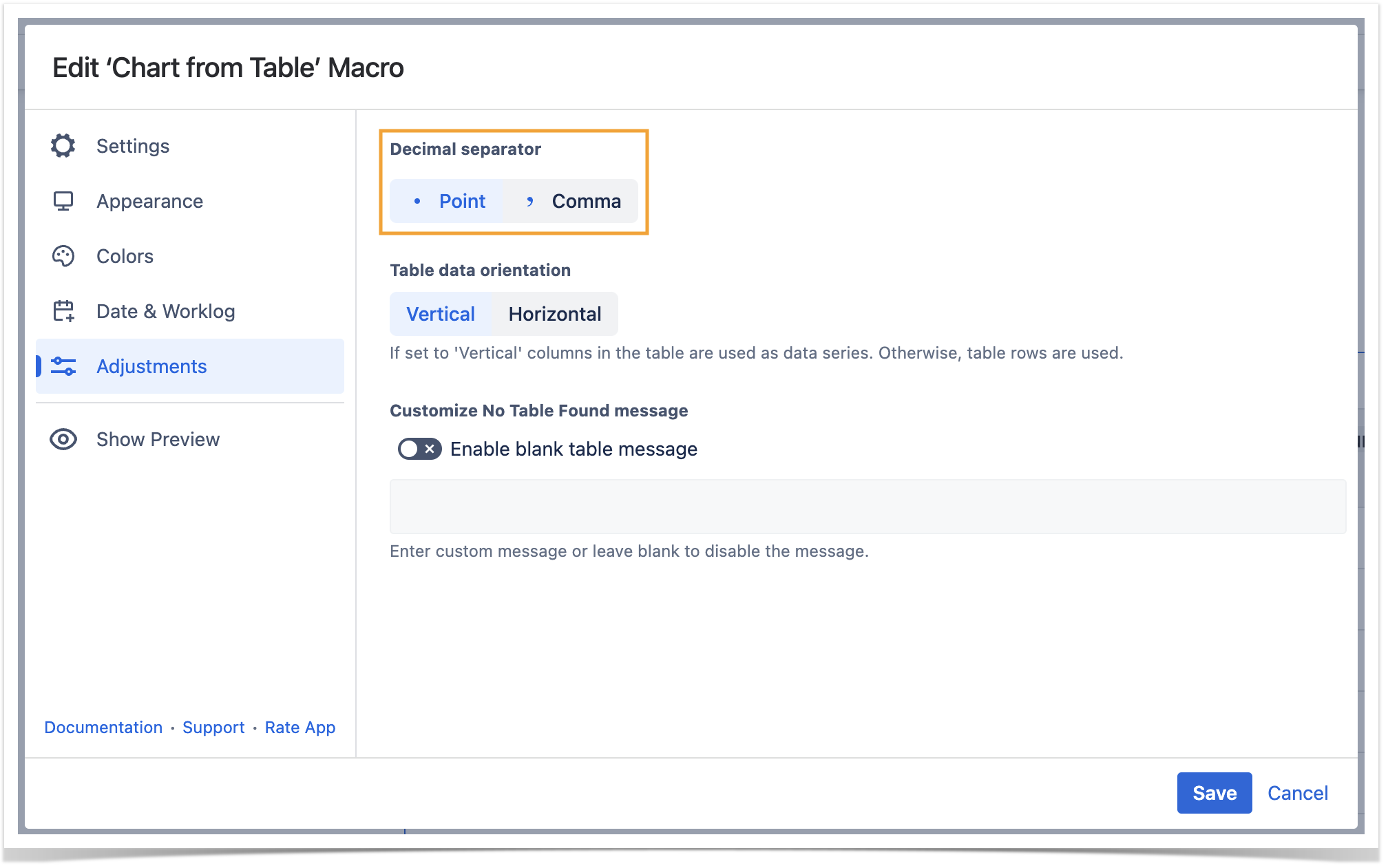Open the Documentation link

(103, 728)
